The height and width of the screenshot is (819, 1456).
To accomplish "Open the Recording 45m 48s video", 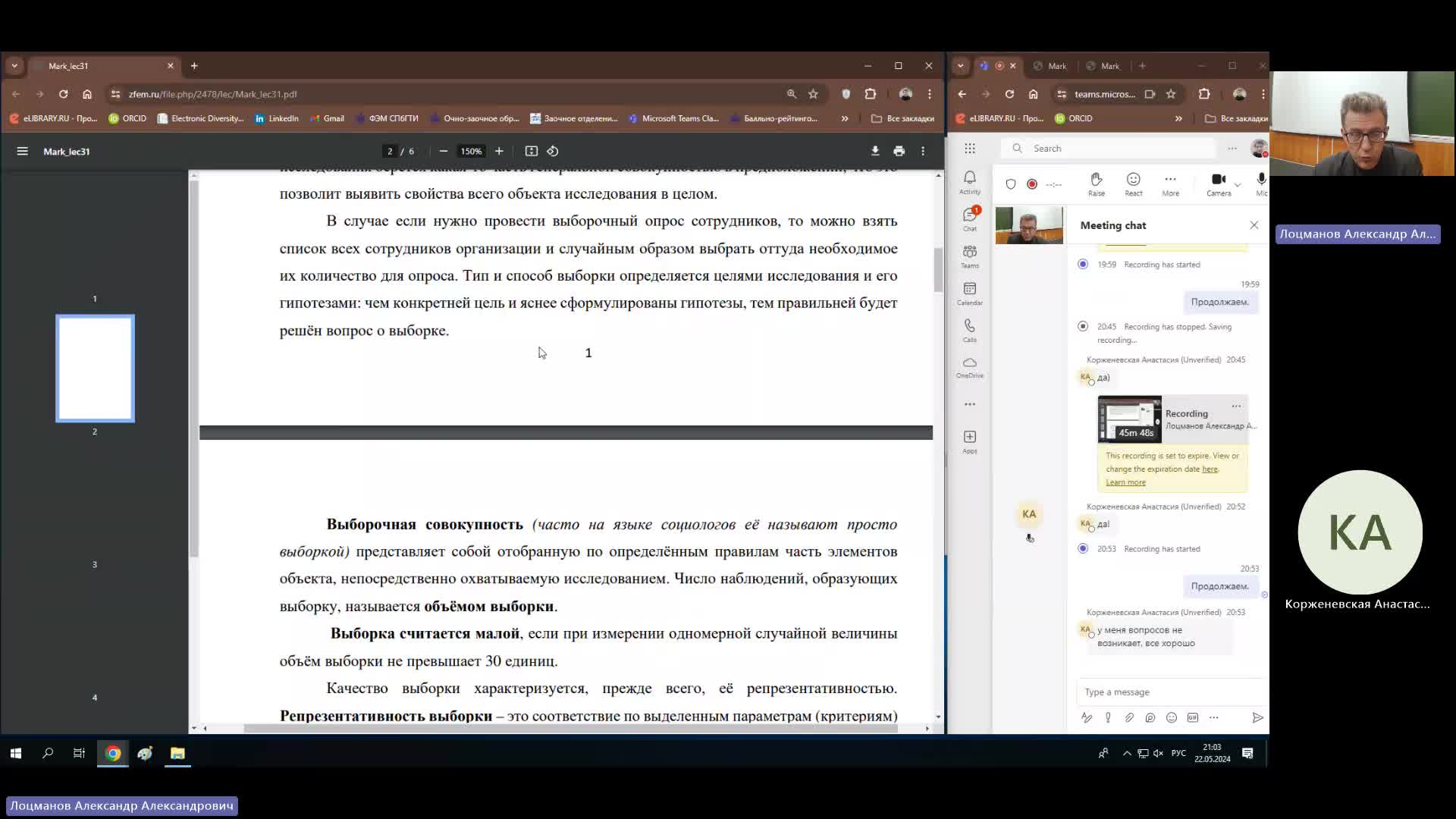I will (x=1129, y=419).
